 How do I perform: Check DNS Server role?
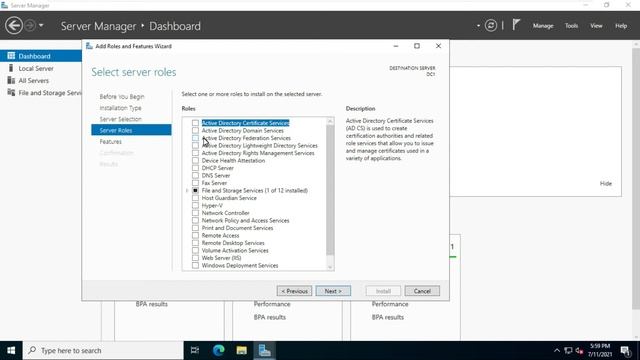coord(195,176)
